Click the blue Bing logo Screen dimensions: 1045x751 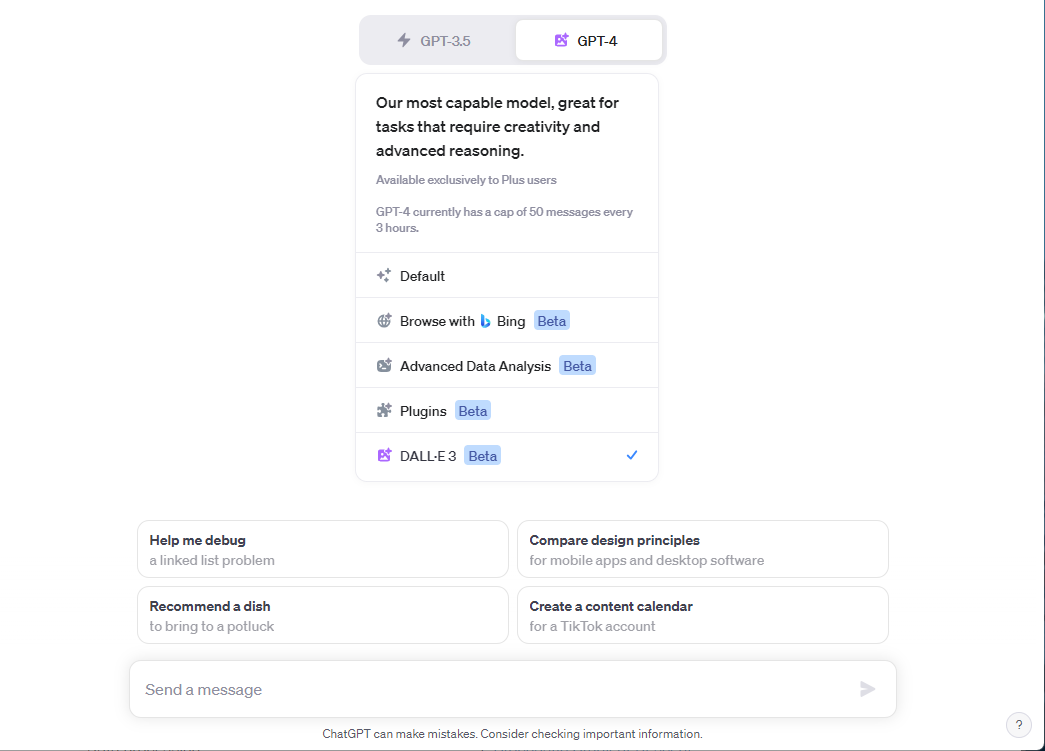coord(485,321)
